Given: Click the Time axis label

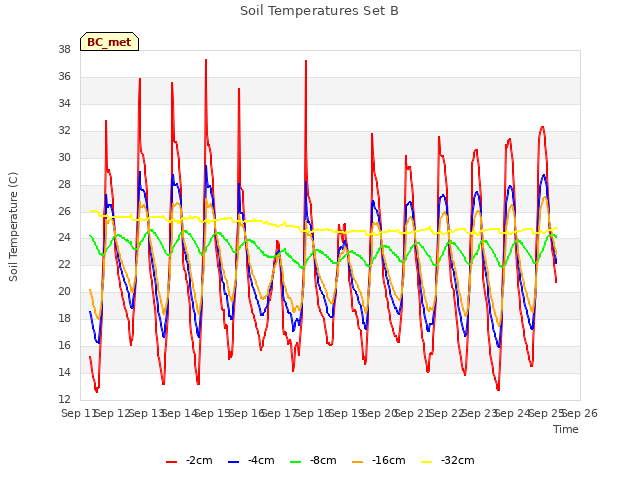Looking at the screenshot, I should (x=566, y=429).
